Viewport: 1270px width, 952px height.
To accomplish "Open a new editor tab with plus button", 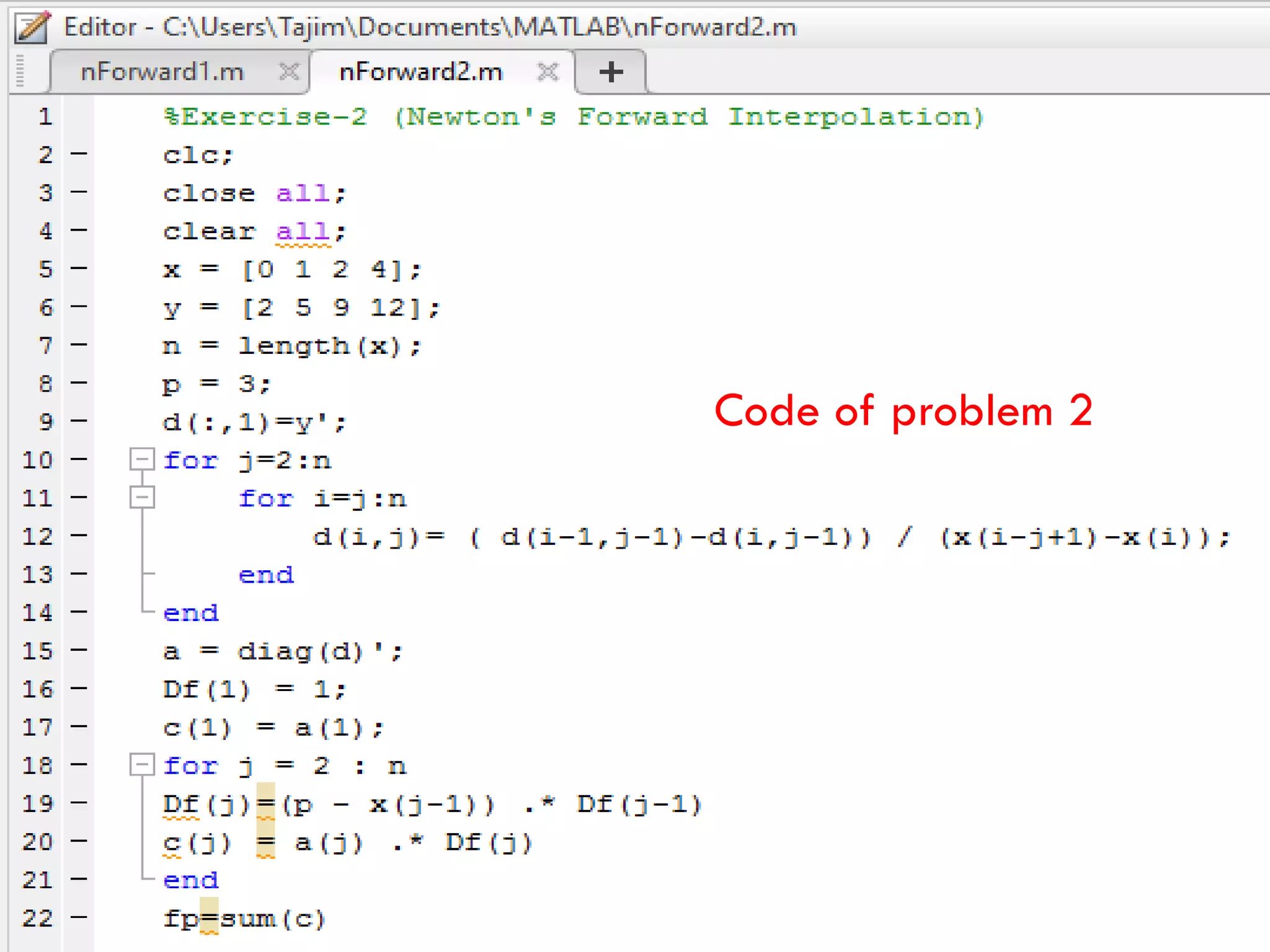I will point(611,72).
